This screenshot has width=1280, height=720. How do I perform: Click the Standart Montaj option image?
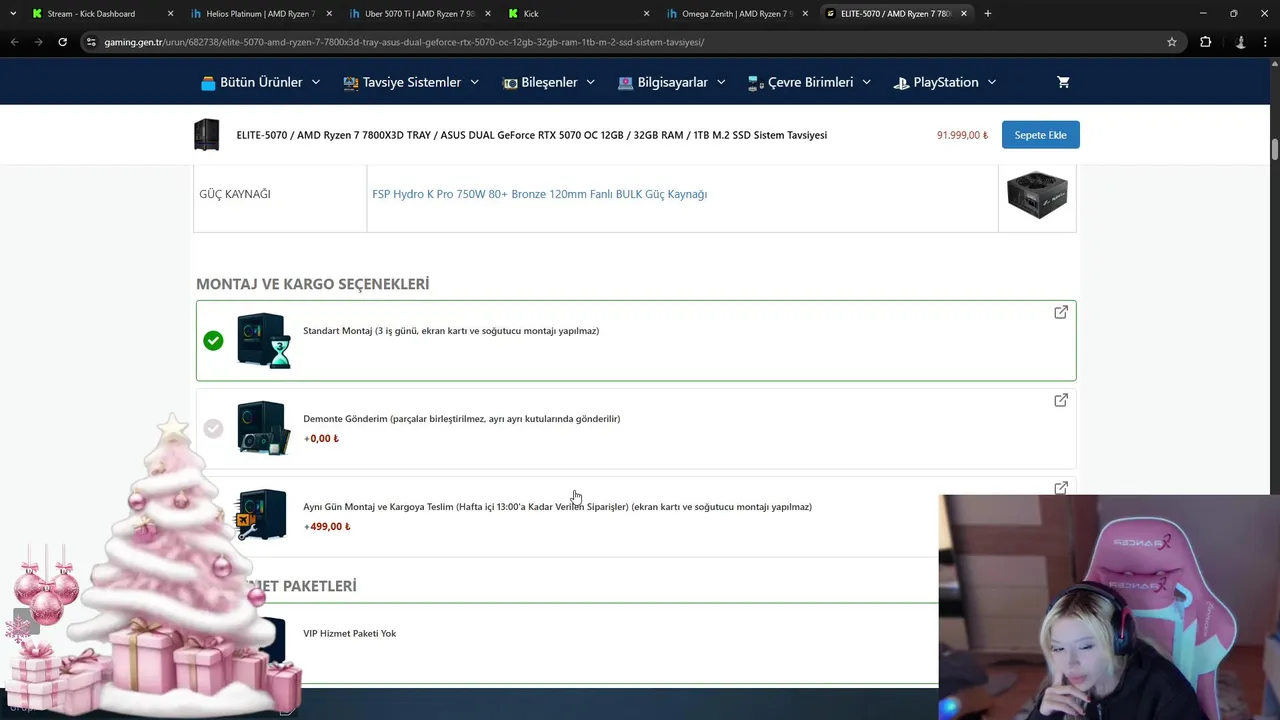[x=264, y=341]
